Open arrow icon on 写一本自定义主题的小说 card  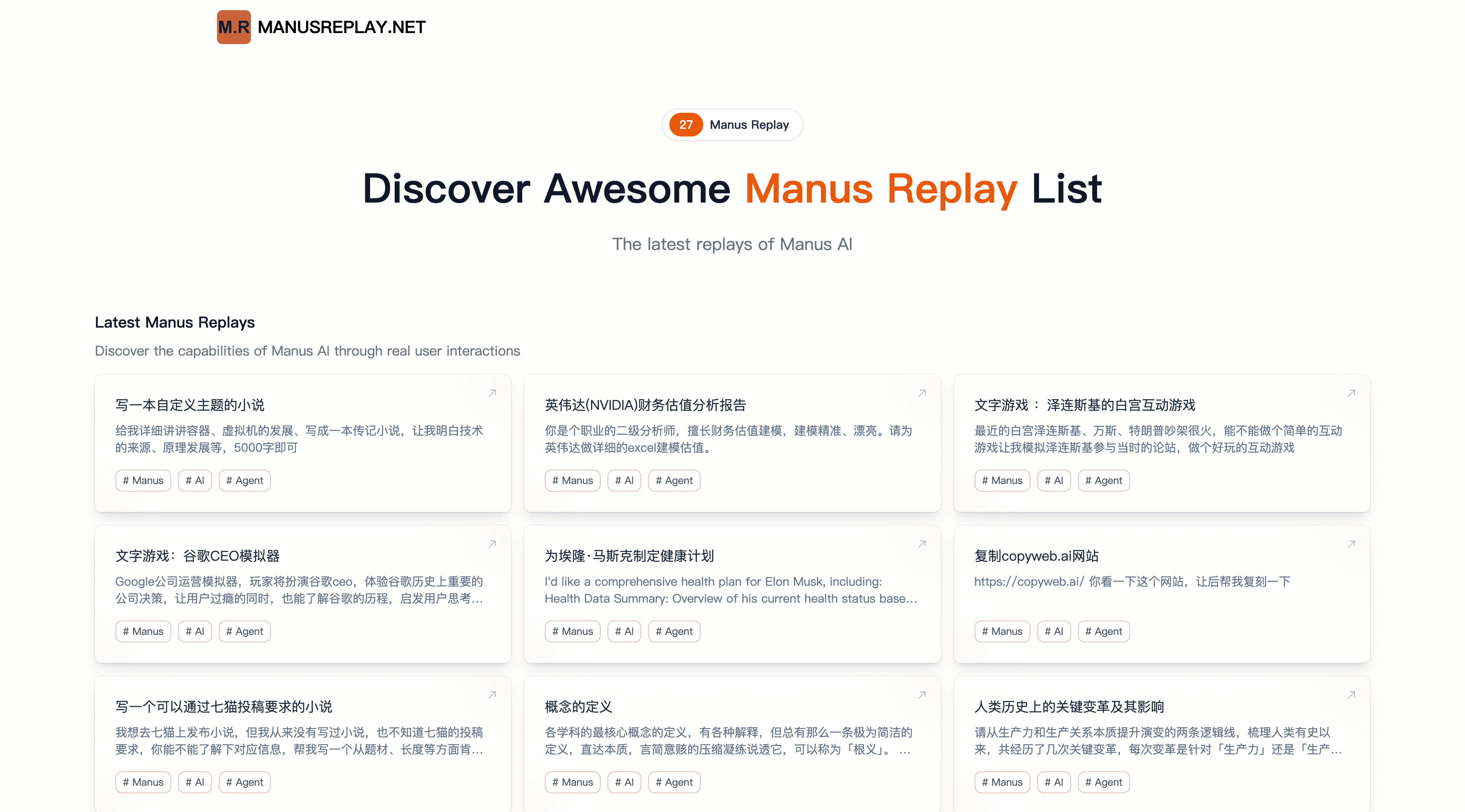[493, 393]
